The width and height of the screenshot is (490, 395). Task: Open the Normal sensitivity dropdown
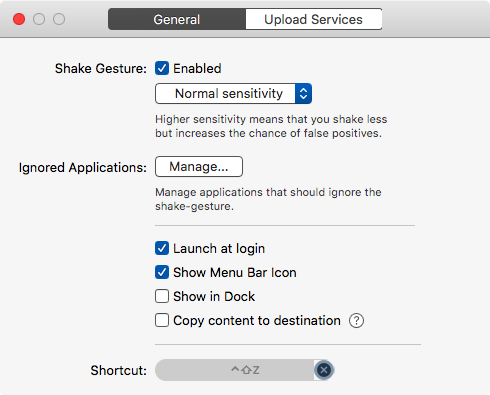[x=233, y=94]
